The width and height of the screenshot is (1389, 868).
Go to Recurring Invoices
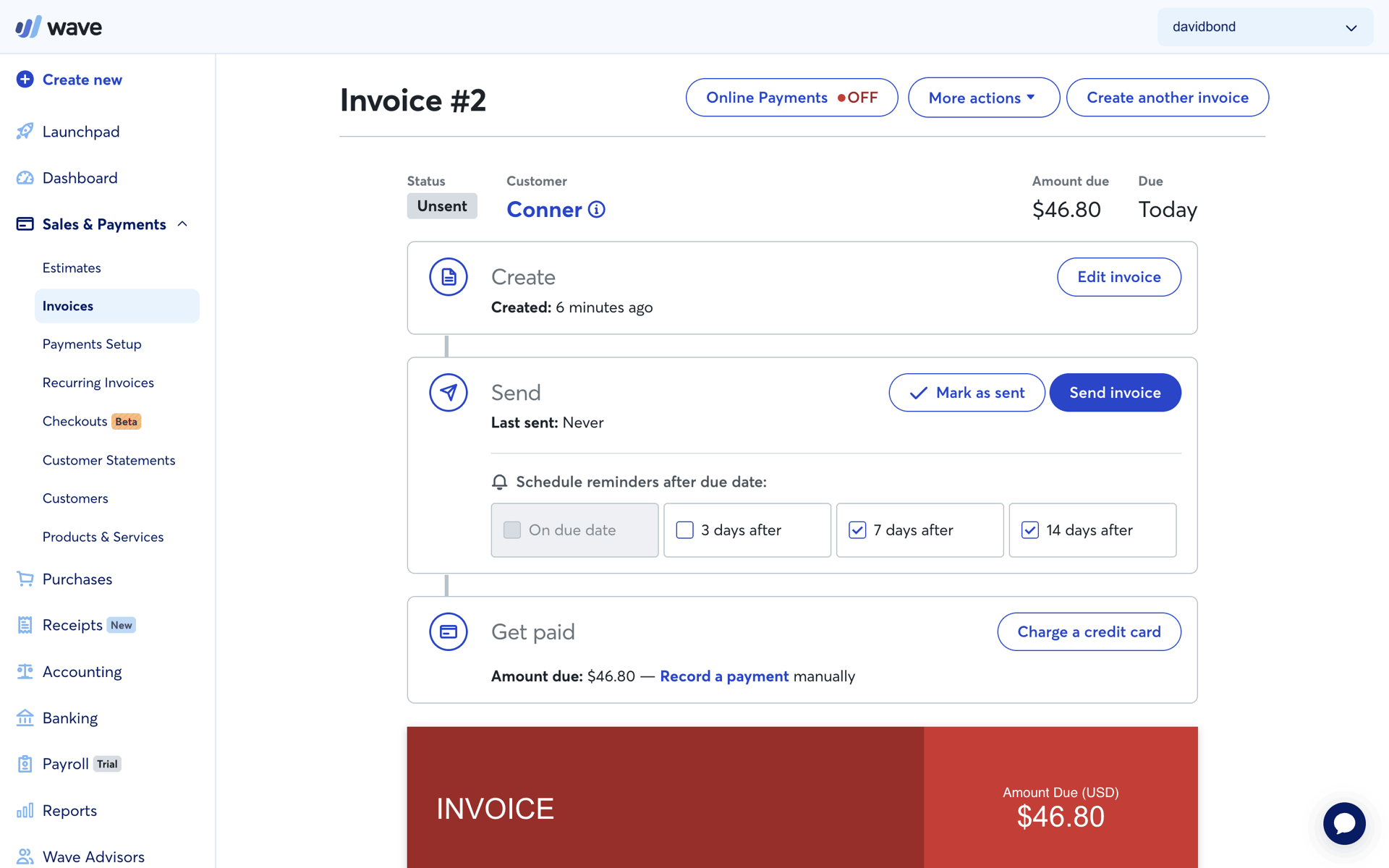(98, 383)
